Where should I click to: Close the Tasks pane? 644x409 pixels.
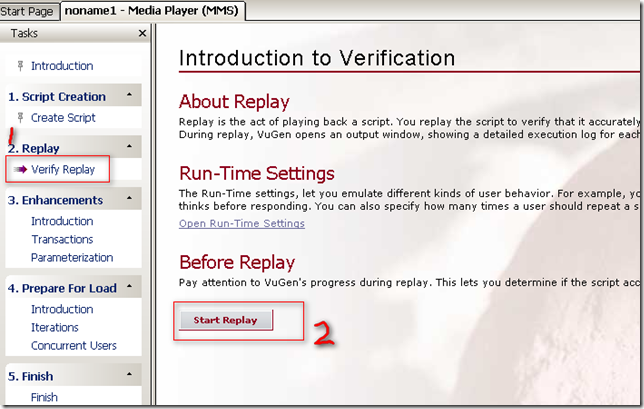point(143,33)
